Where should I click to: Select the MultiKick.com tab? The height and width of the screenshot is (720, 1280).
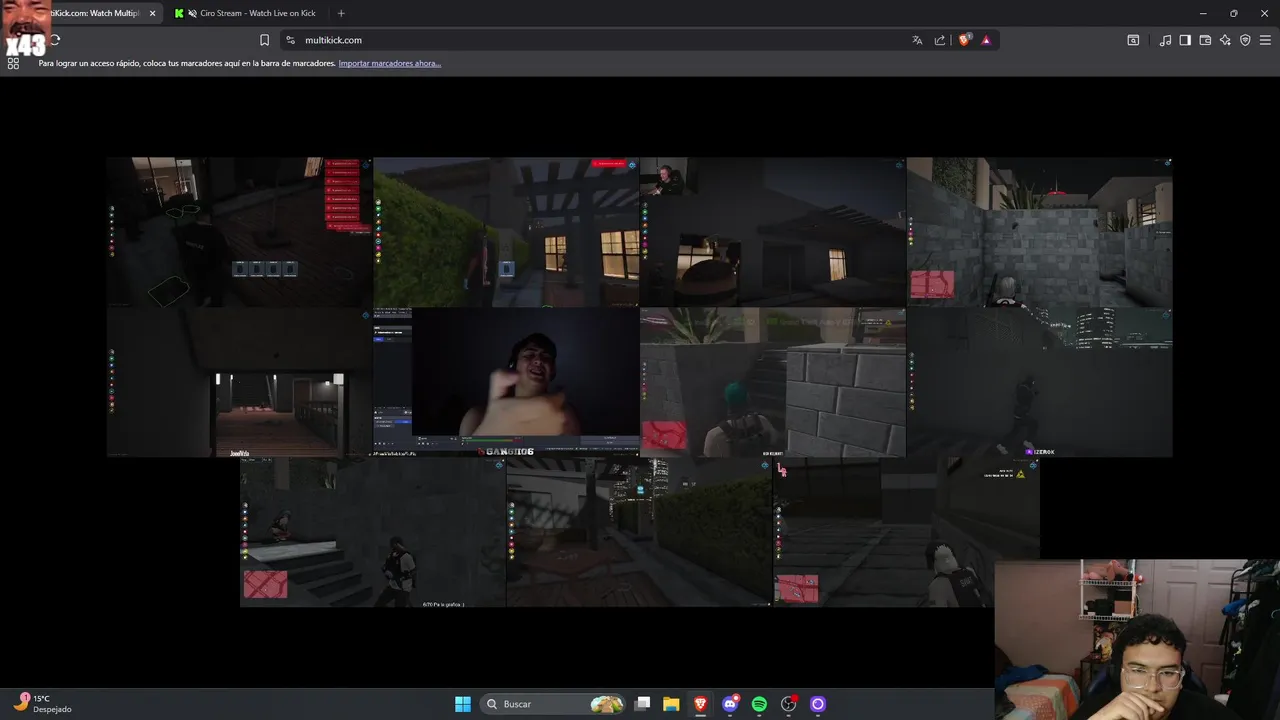[x=95, y=13]
